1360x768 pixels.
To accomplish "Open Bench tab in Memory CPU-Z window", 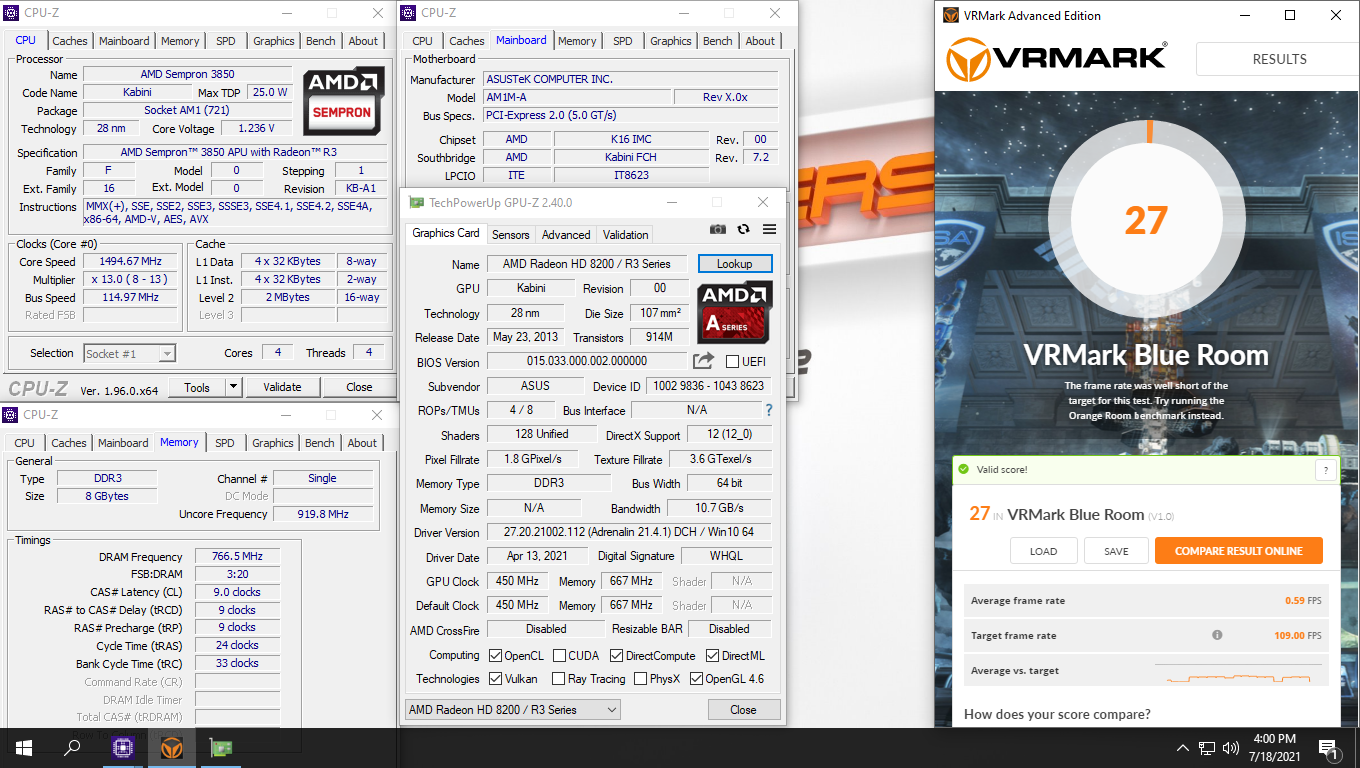I will pos(320,443).
